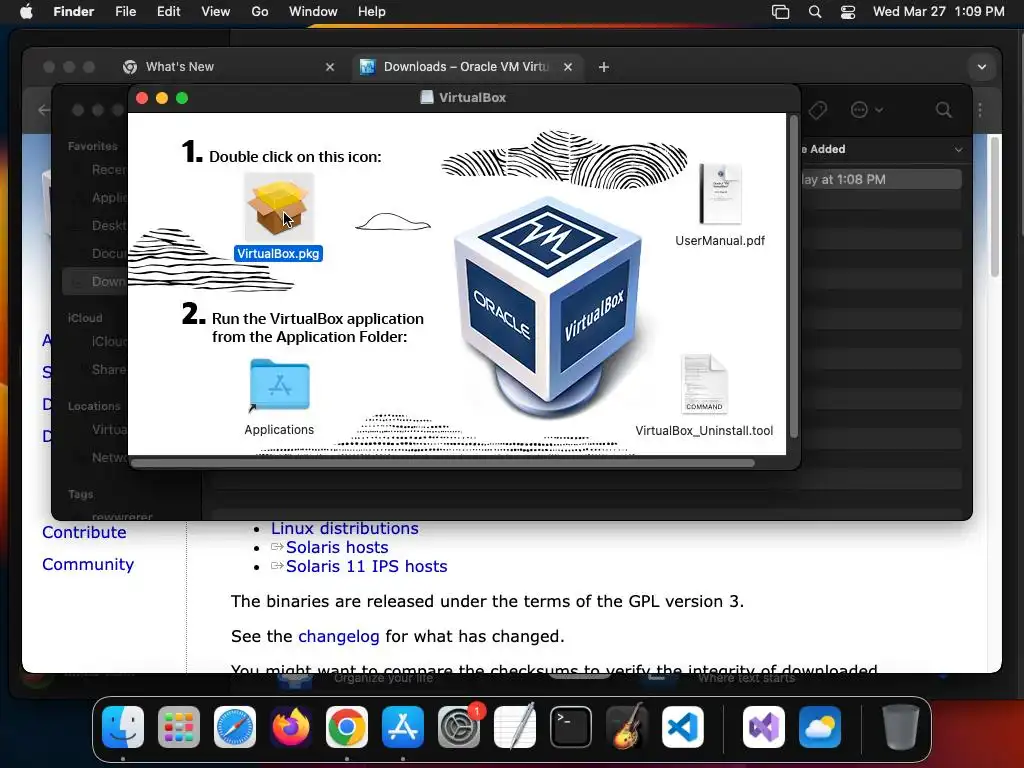Go to the Community sidebar link
The image size is (1024, 768).
click(88, 564)
